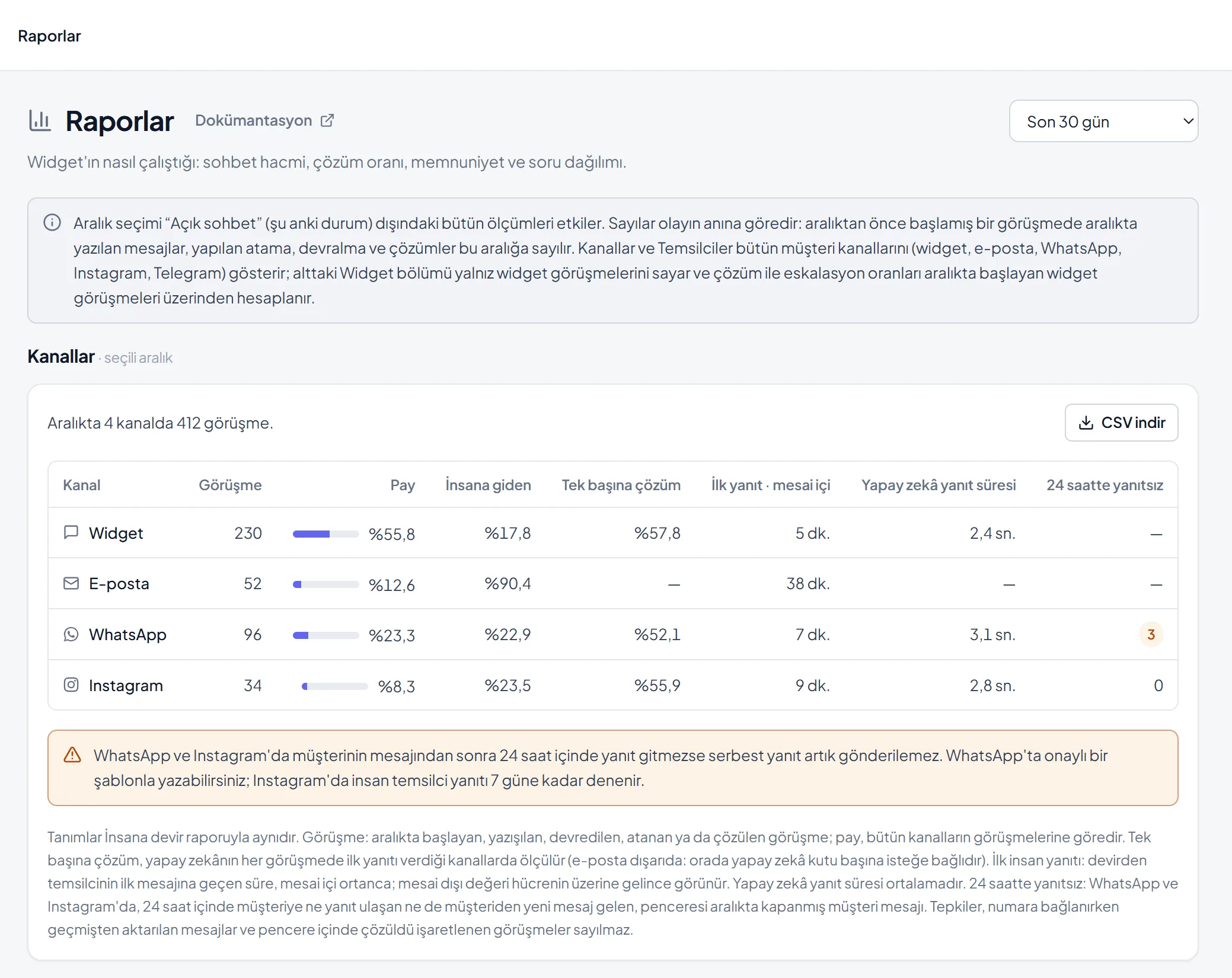Click the 230 Görüşme count for Widget

coord(248,533)
